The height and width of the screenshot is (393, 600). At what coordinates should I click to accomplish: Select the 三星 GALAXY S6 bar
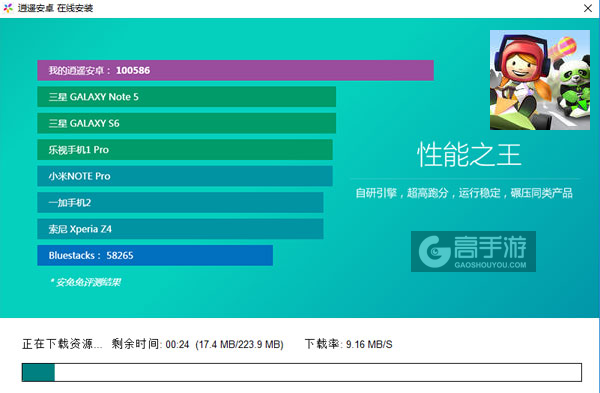tap(187, 123)
